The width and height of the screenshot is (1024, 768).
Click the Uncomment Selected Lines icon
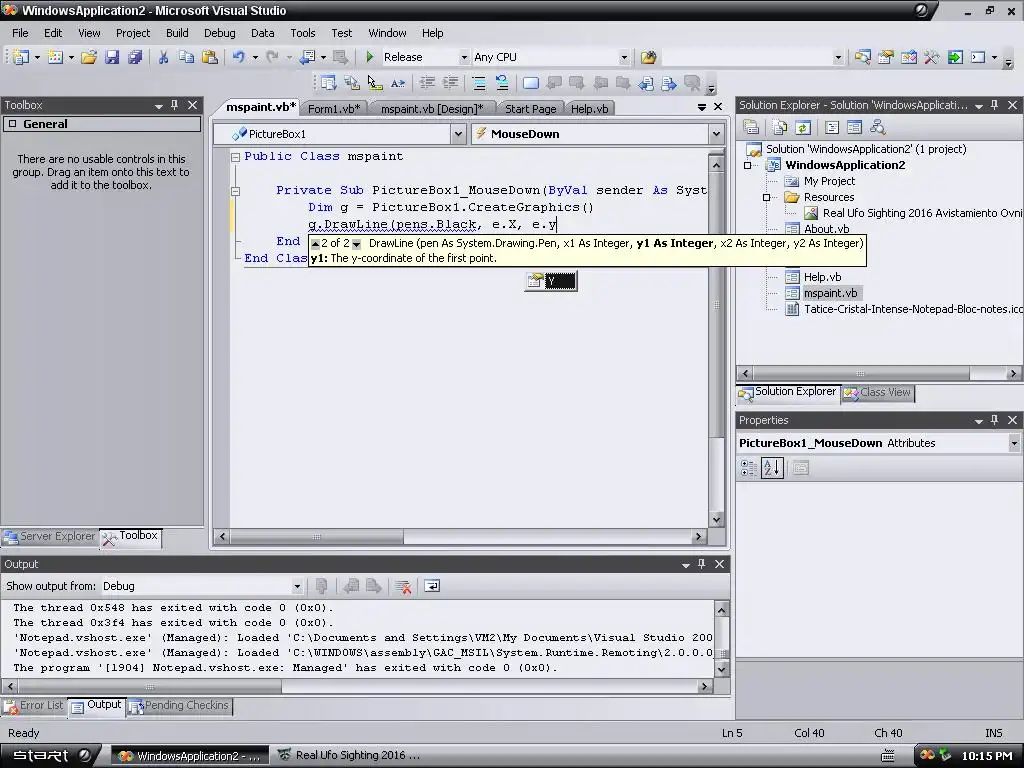pyautogui.click(x=502, y=83)
